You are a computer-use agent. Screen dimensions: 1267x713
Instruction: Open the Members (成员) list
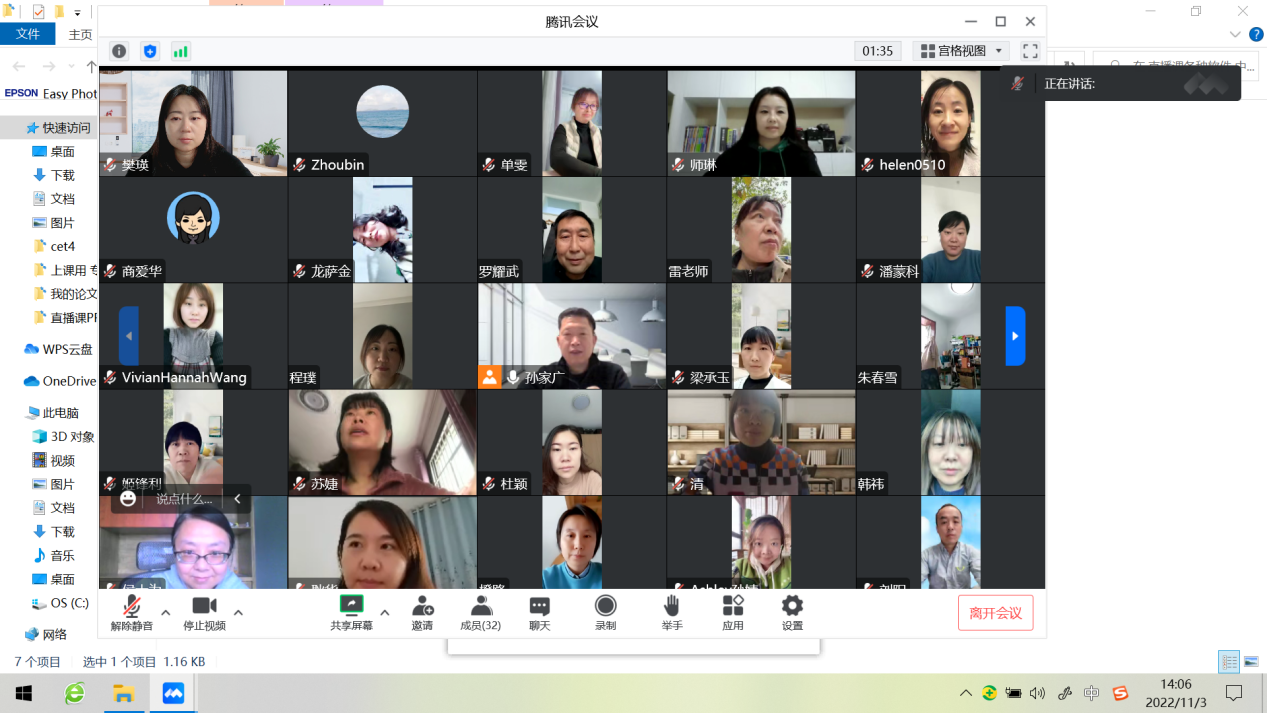(x=480, y=613)
